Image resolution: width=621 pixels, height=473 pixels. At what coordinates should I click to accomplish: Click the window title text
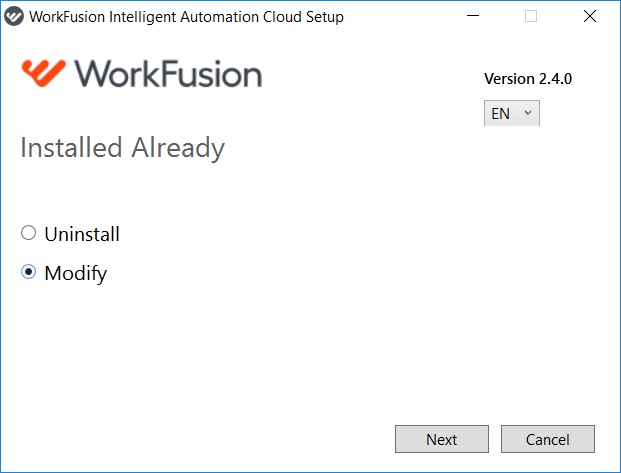[x=186, y=17]
